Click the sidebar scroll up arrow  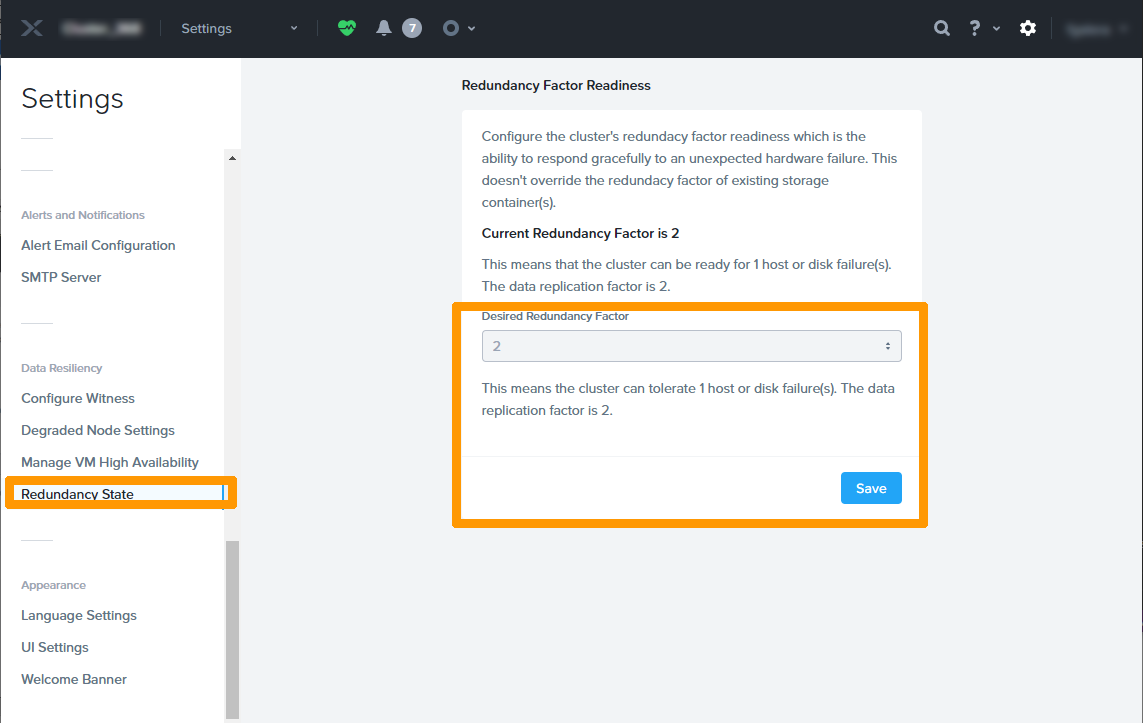(232, 158)
